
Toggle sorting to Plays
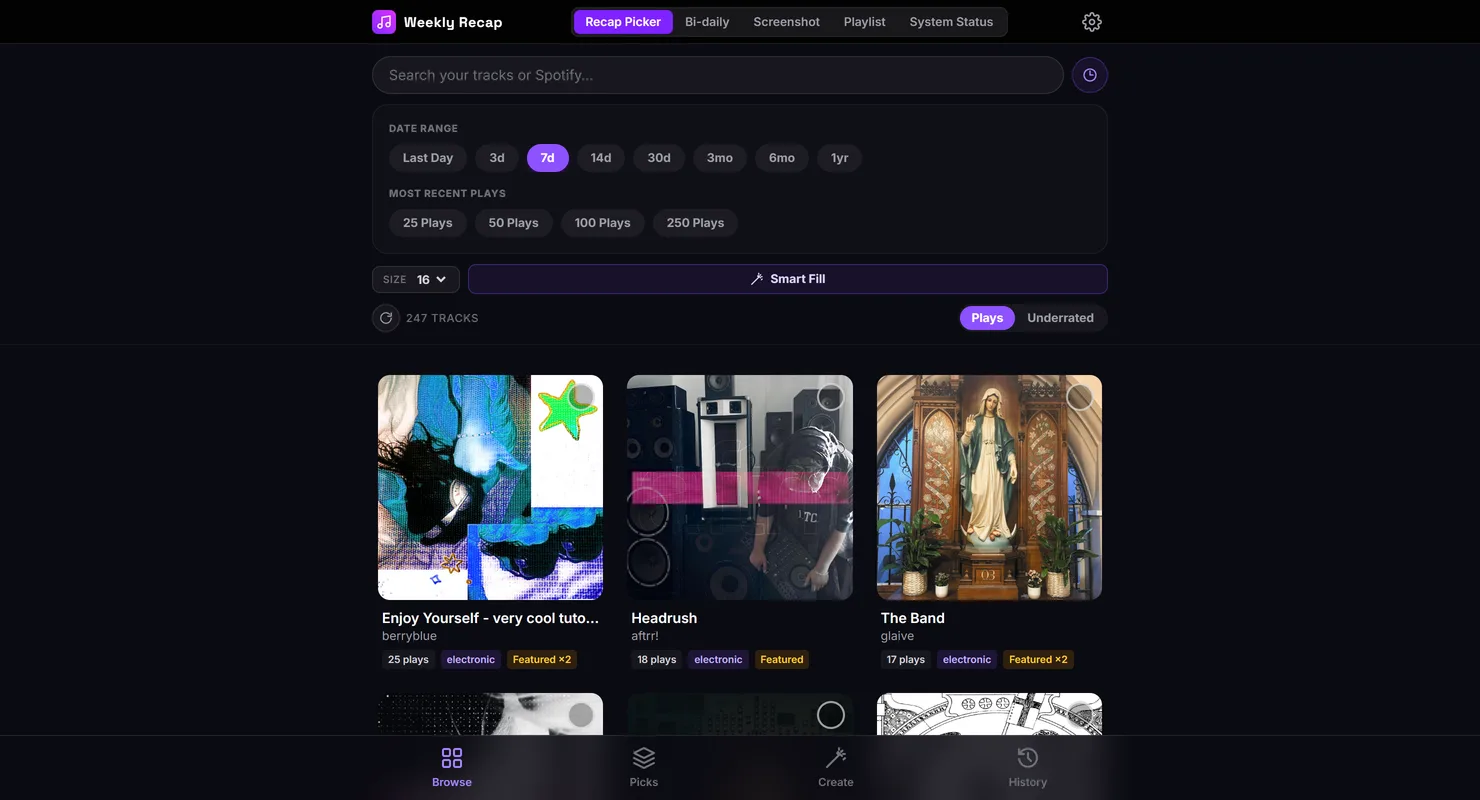[987, 318]
